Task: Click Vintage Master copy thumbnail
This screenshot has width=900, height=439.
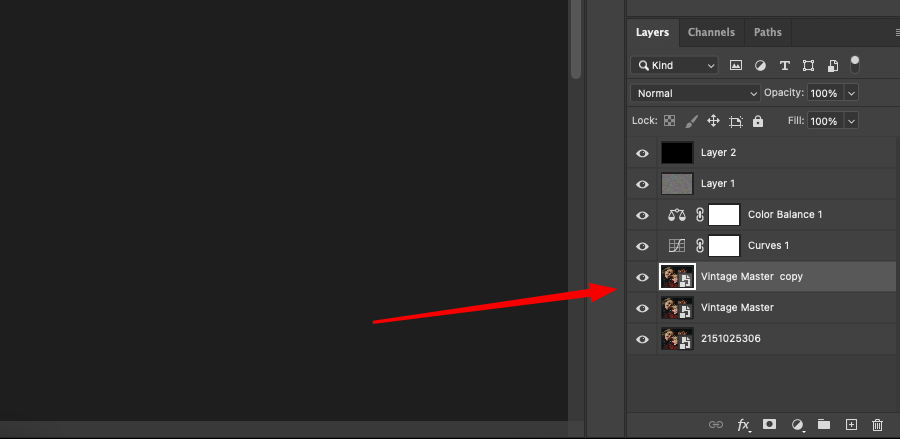Action: [677, 277]
